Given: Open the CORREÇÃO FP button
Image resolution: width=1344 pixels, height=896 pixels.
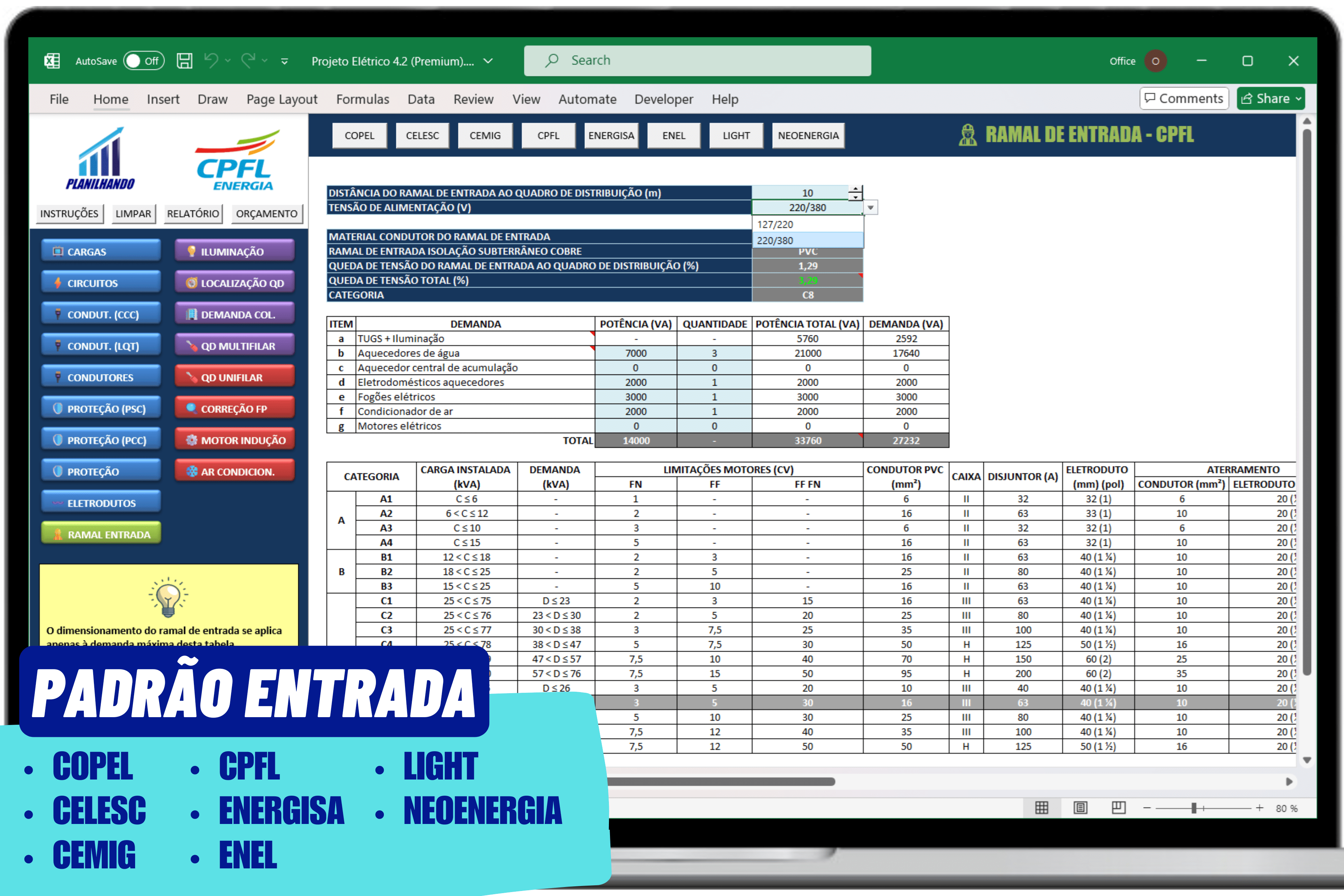Looking at the screenshot, I should pos(235,409).
